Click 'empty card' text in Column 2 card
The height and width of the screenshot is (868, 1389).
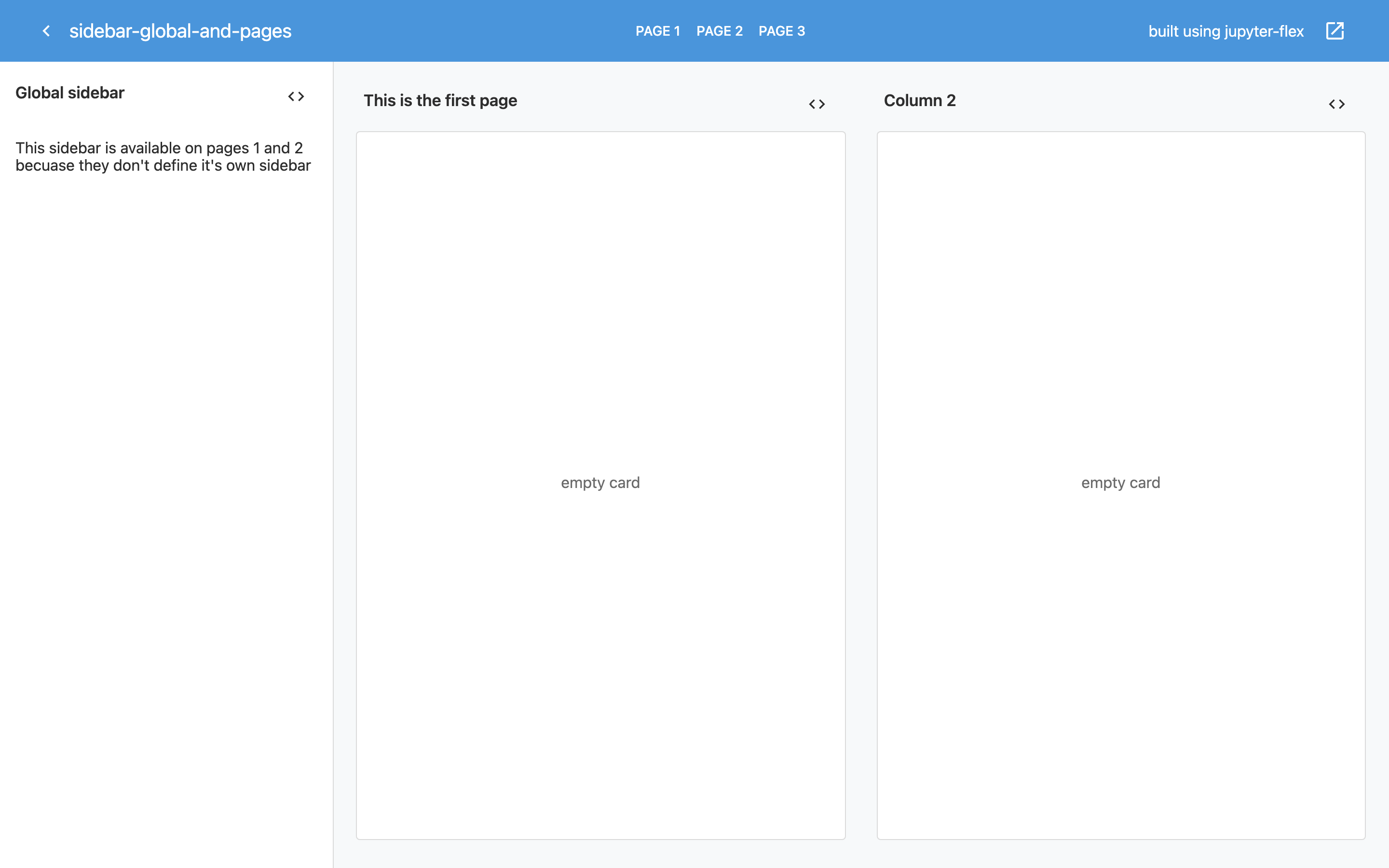(x=1120, y=483)
